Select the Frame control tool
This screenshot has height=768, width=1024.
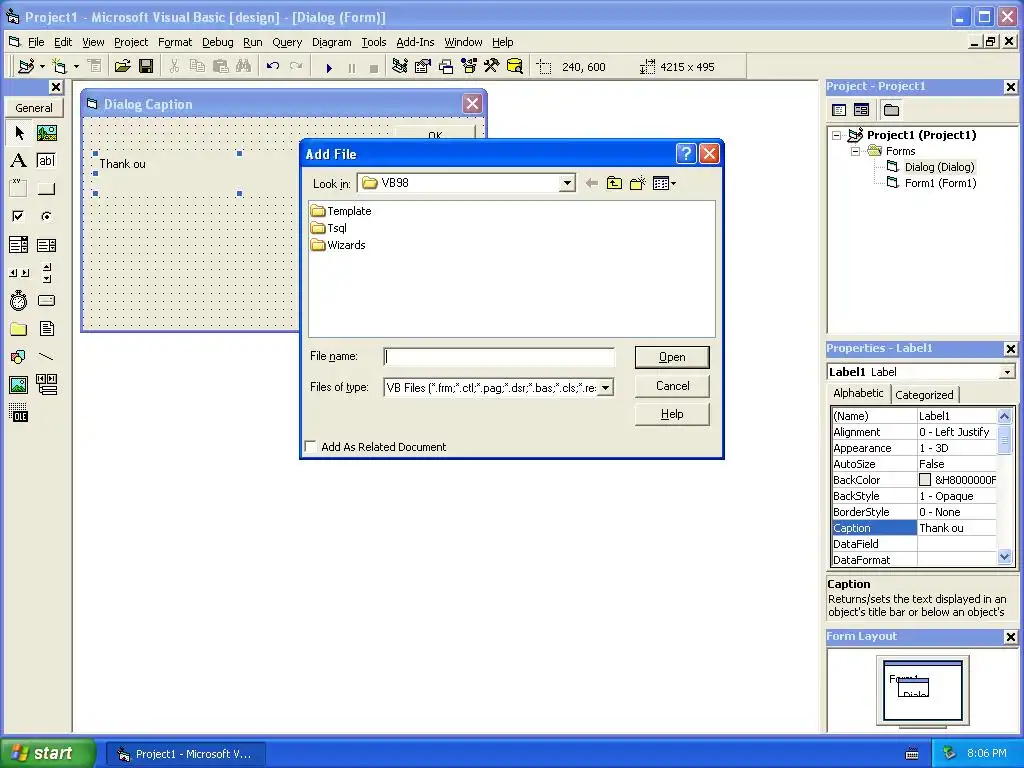pos(19,189)
